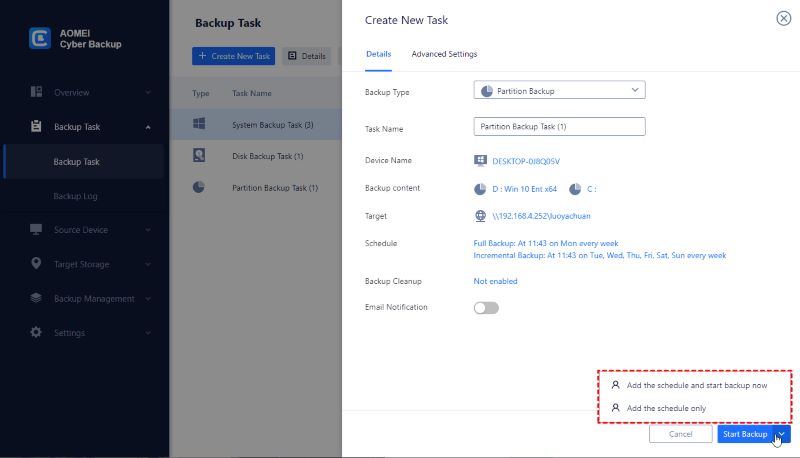Click the disk icon of Disk Backup Task (1)
This screenshot has height=458, width=800.
pyautogui.click(x=199, y=155)
